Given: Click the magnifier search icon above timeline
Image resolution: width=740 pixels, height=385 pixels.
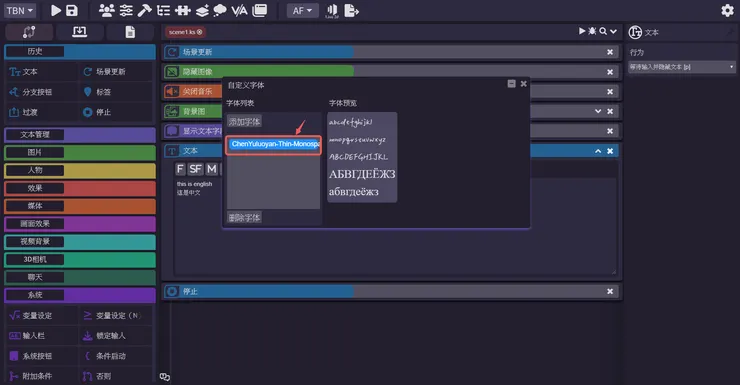Looking at the screenshot, I should tap(603, 32).
